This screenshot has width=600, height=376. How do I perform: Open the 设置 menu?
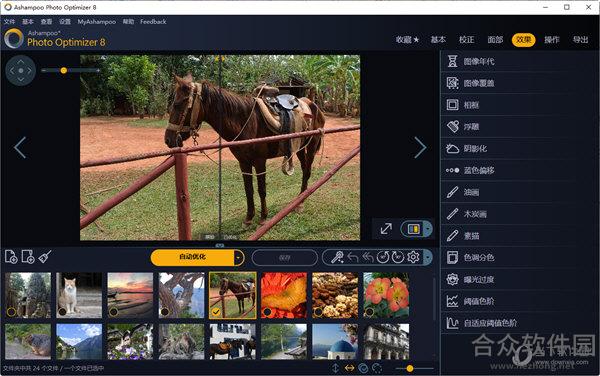[65, 22]
